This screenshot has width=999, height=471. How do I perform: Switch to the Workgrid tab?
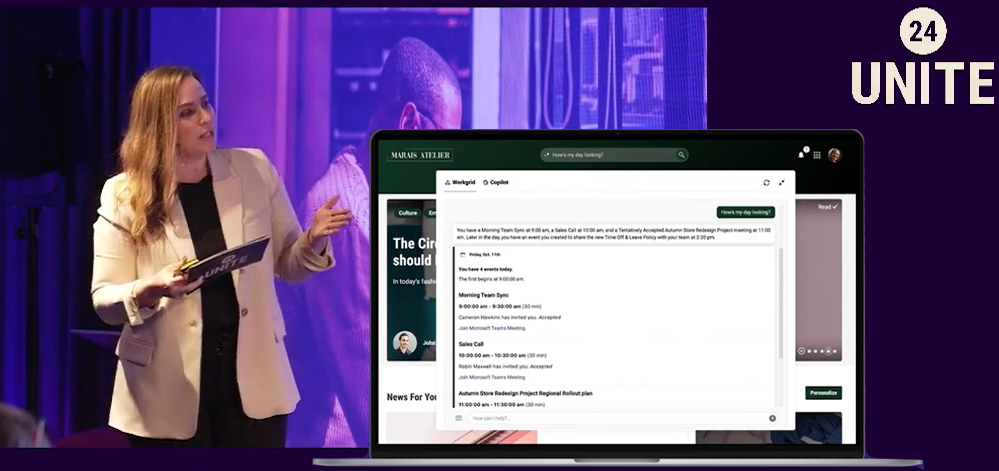(x=460, y=182)
